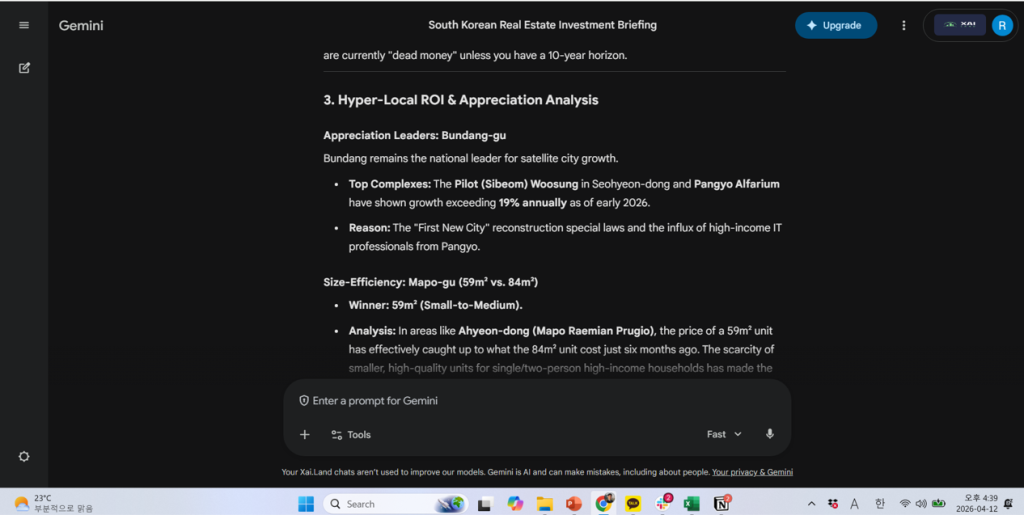Open PowerPoint from the taskbar
The width and height of the screenshot is (1024, 515).
[574, 504]
